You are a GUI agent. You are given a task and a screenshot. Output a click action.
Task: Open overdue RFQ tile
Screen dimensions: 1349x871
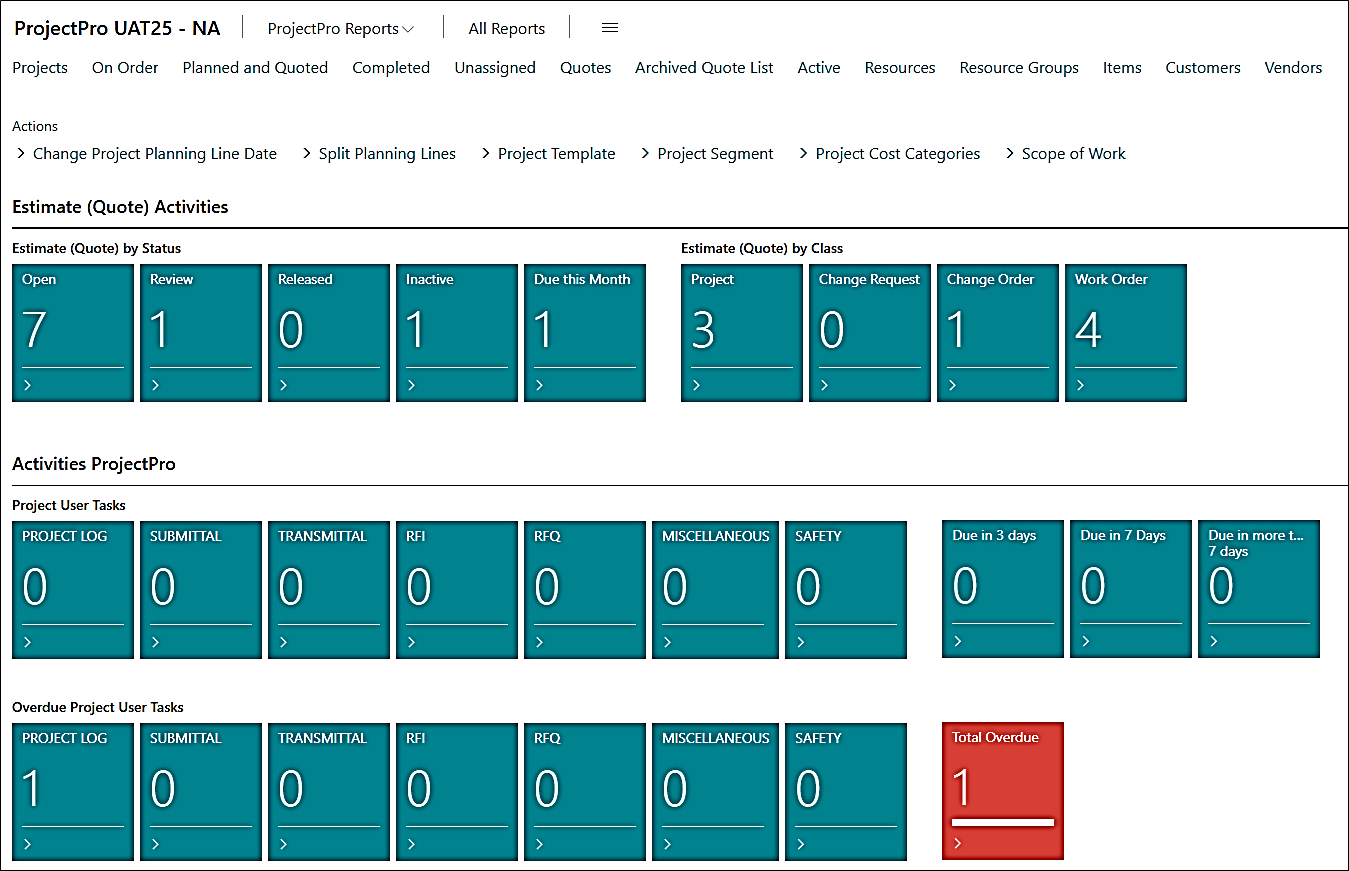tap(585, 792)
